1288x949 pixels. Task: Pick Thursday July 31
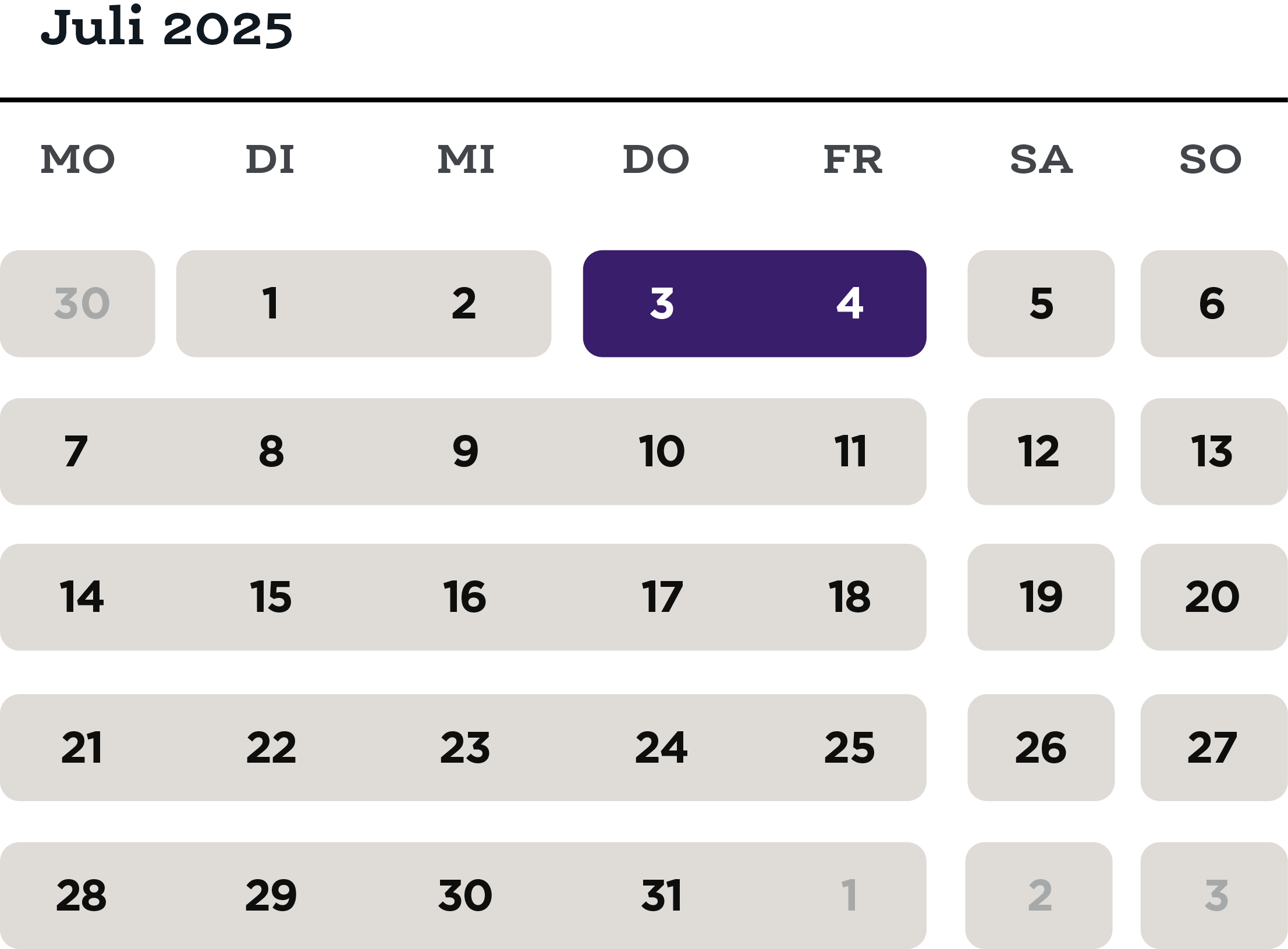pos(662,895)
